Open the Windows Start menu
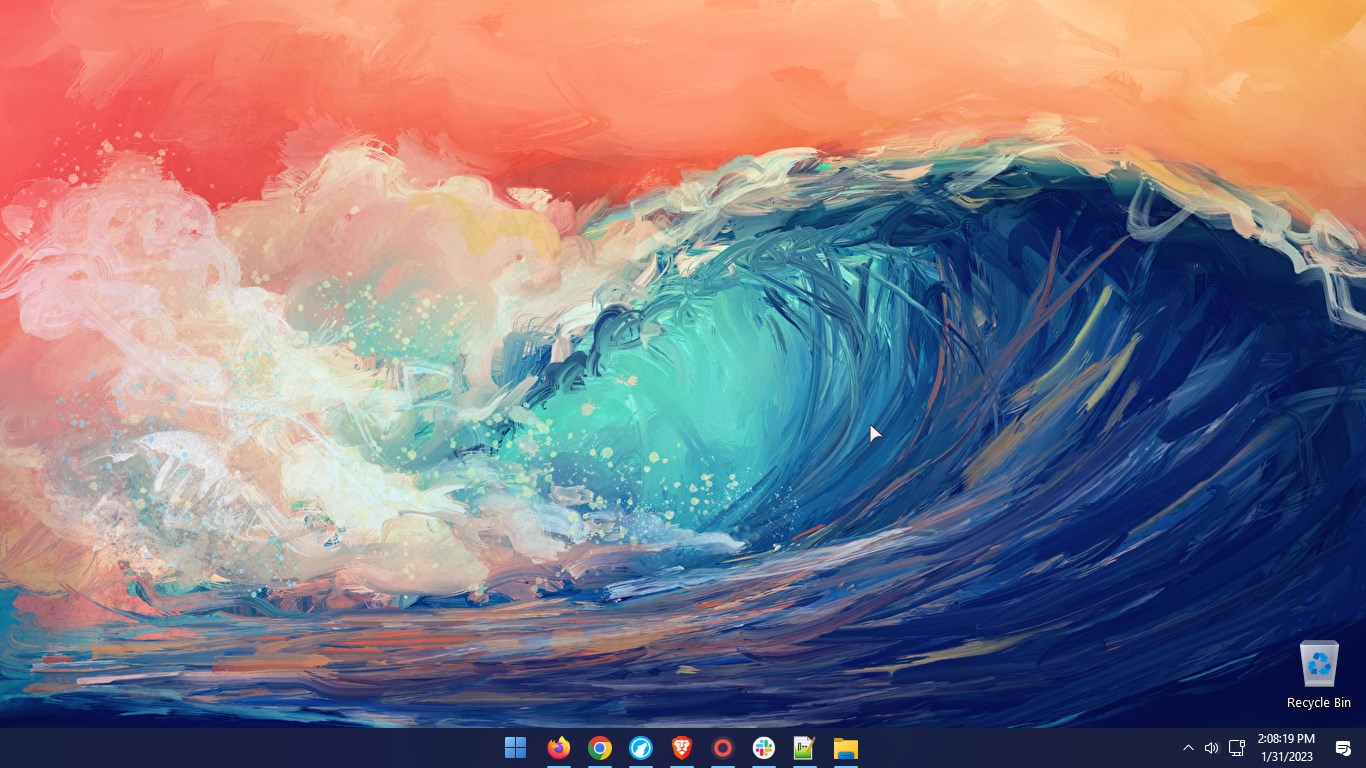This screenshot has width=1366, height=768. [516, 748]
